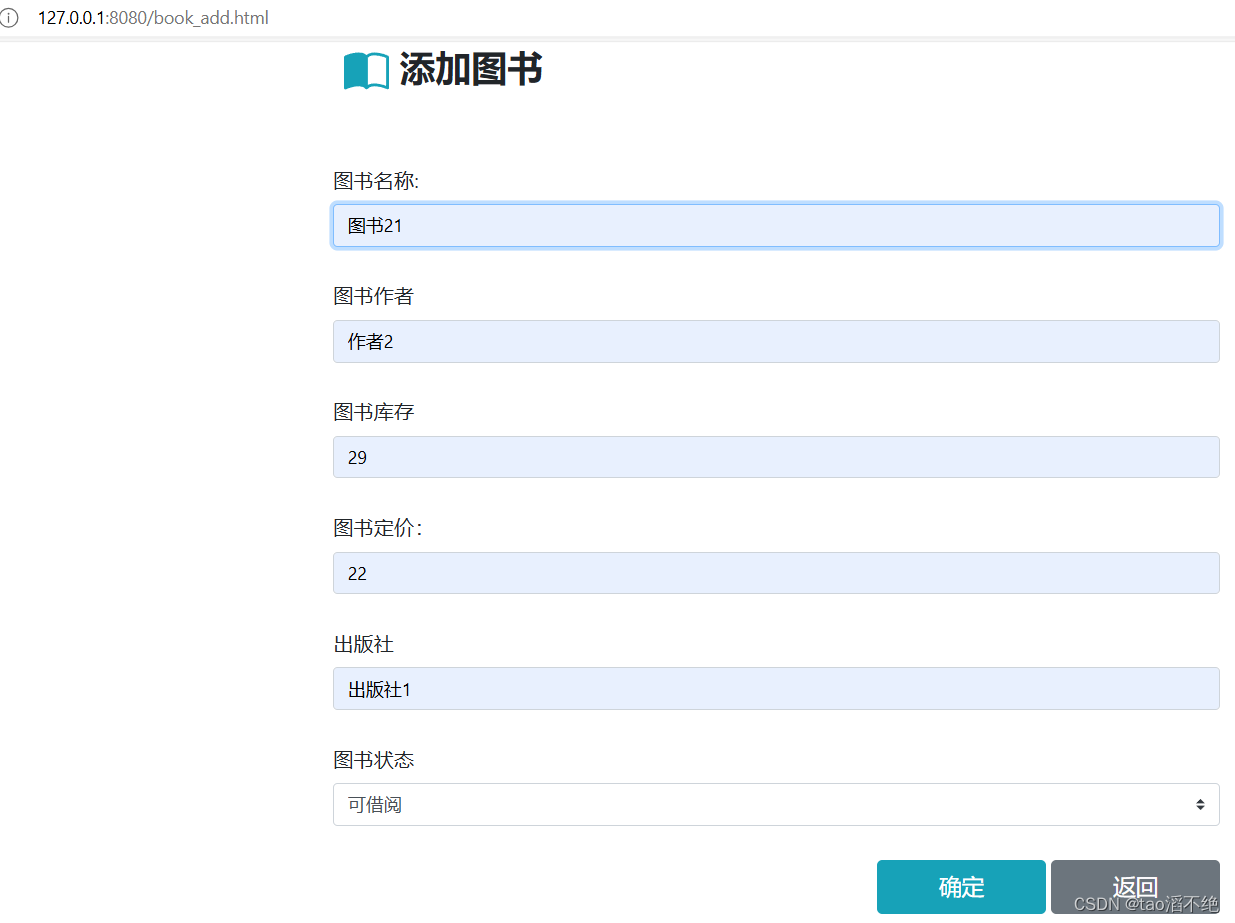The width and height of the screenshot is (1235, 923).
Task: Click the 添加图书 page heading
Action: point(471,70)
